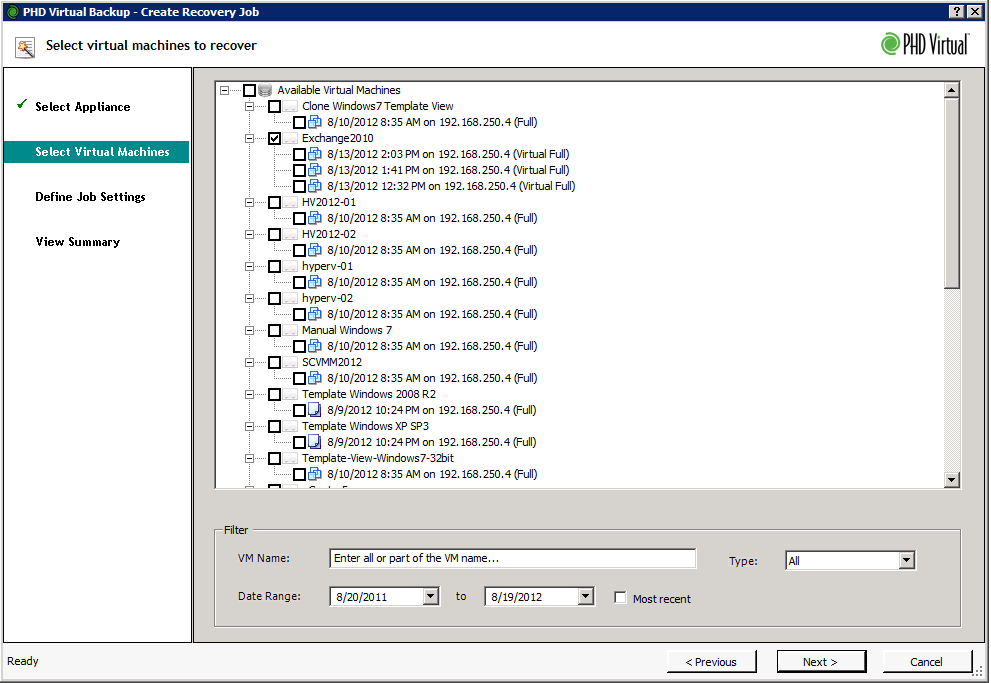Viewport: 991px width, 683px height.
Task: Click the VM list scroll down arrow
Action: [952, 480]
